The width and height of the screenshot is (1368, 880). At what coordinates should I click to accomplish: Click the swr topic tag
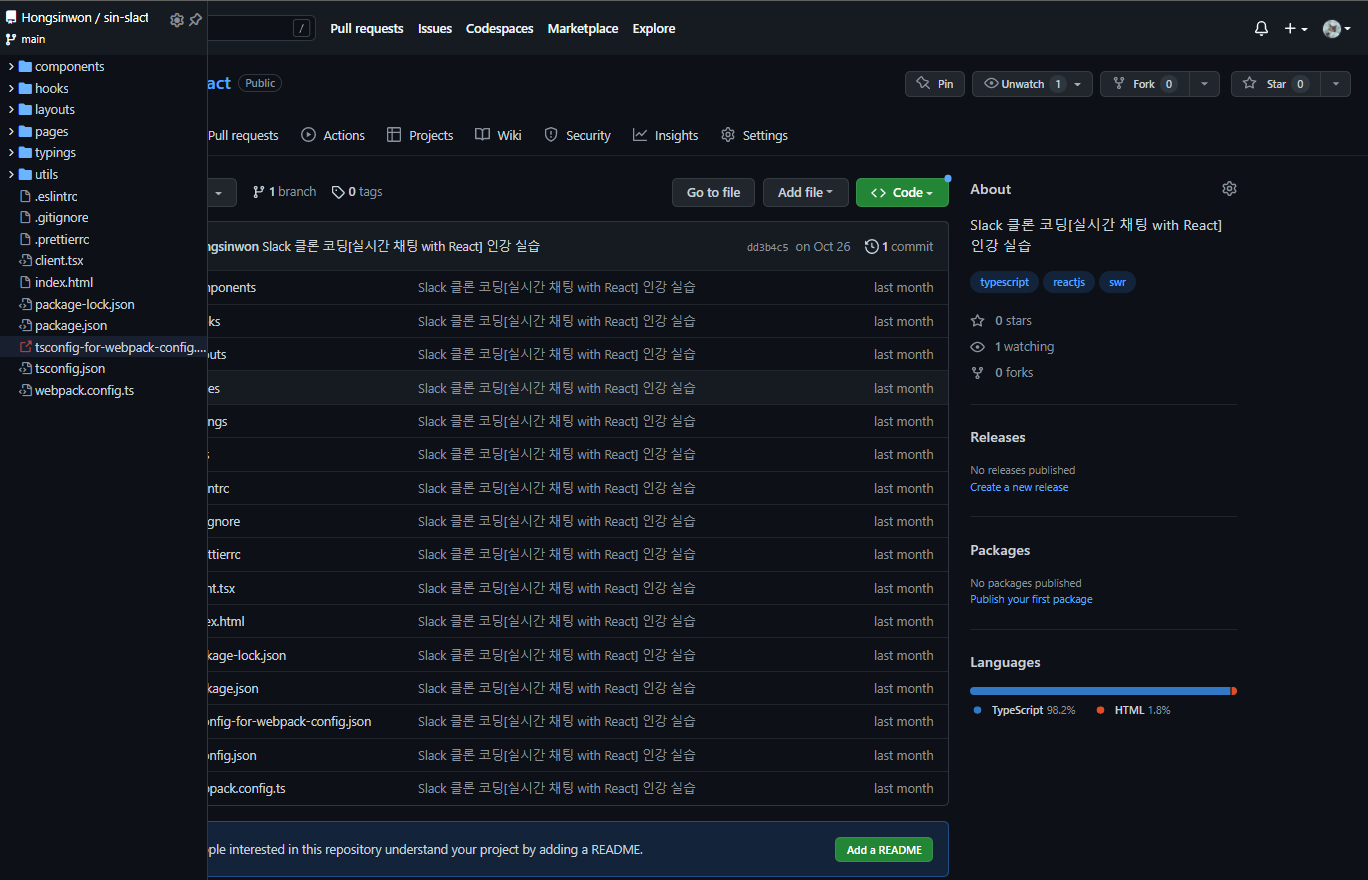(x=1117, y=283)
